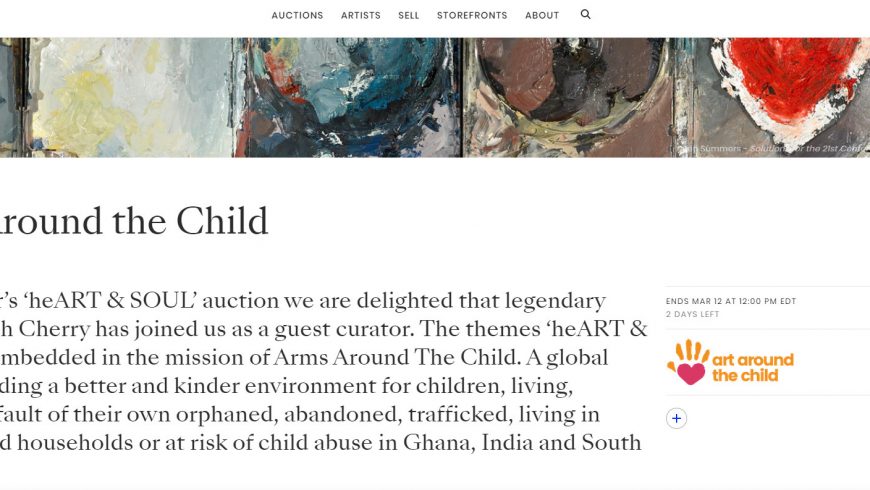
Task: Click the 'heART & SOUL' auction description line
Action: tap(300, 300)
